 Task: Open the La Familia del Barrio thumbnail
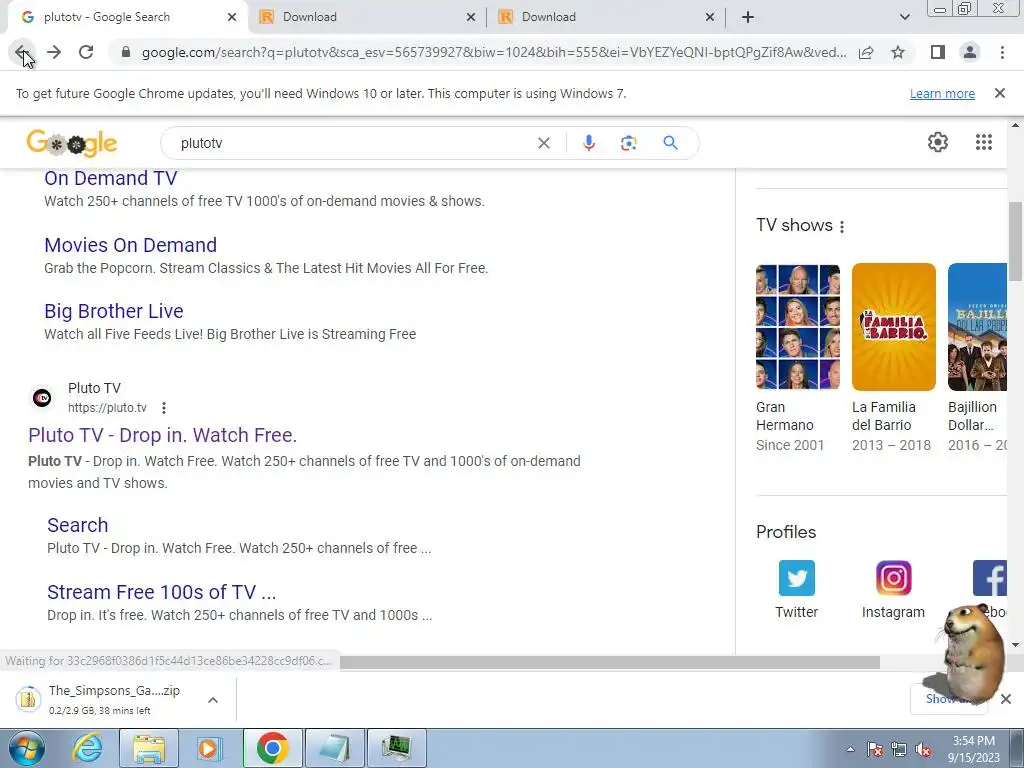tap(893, 327)
